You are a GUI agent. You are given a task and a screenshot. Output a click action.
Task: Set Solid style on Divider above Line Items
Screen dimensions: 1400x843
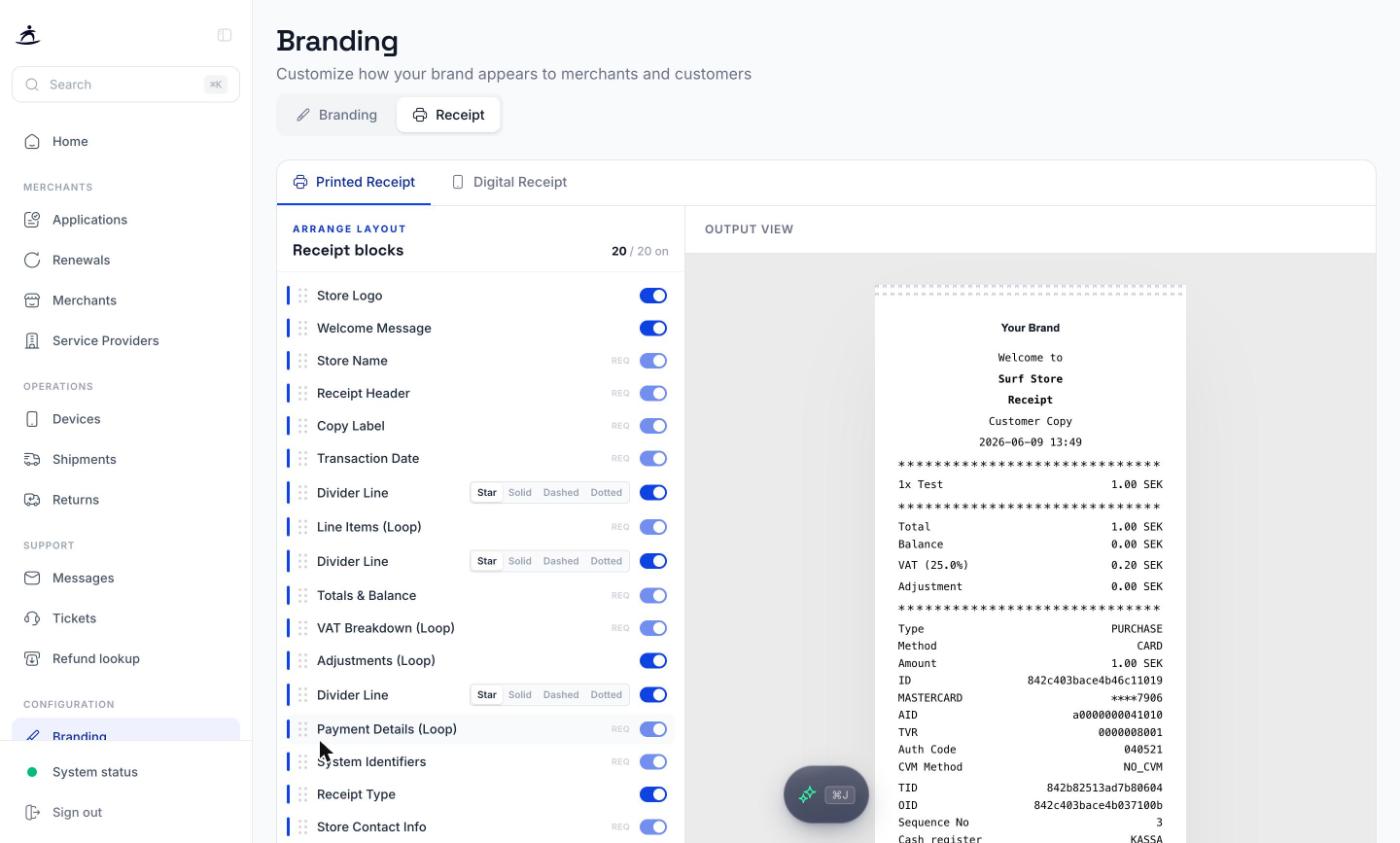[x=520, y=493]
